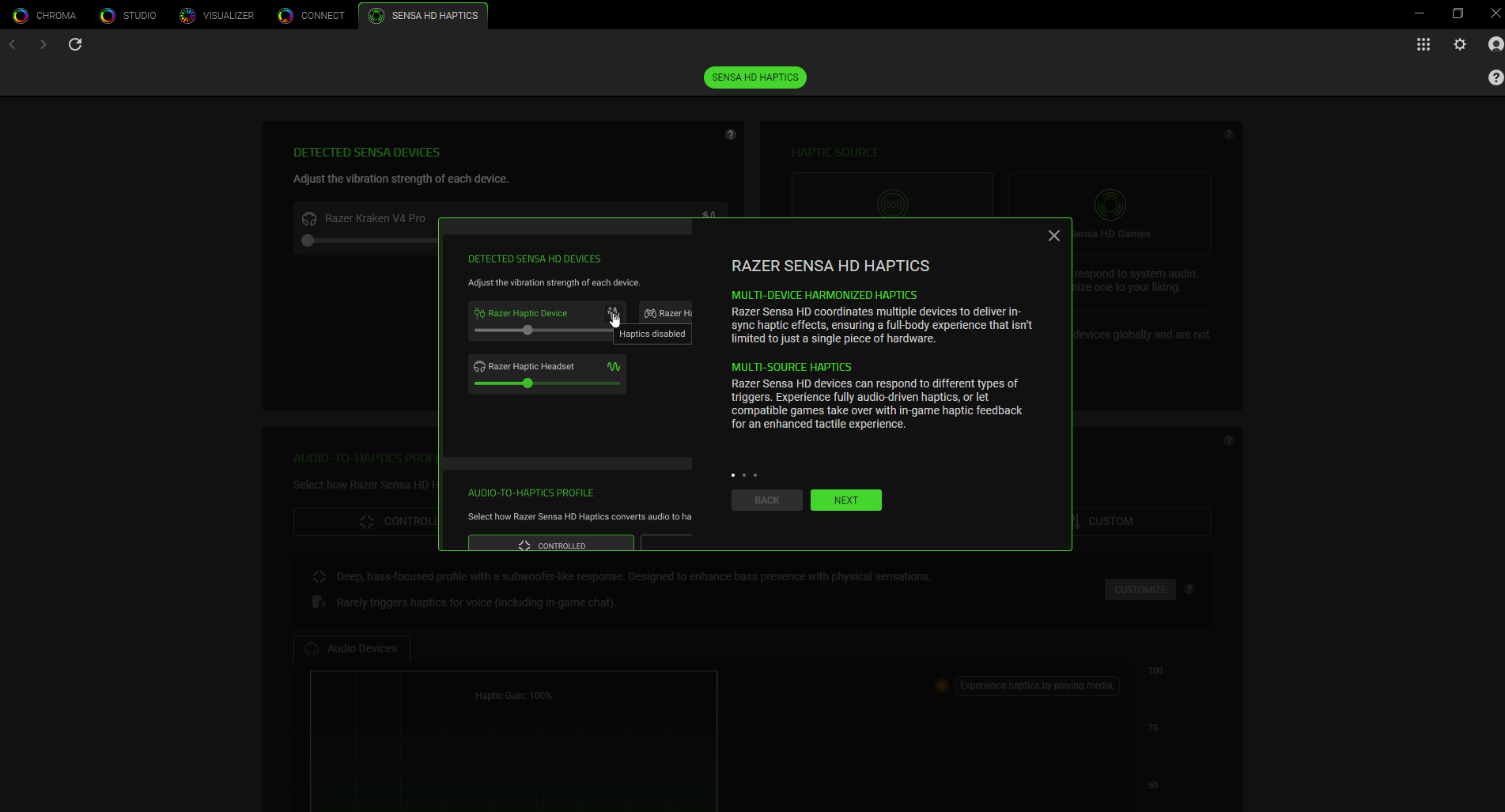Screen dimensions: 1505x812
Task: Close the Razer Sensa HD Haptics dialog
Action: pos(1053,236)
